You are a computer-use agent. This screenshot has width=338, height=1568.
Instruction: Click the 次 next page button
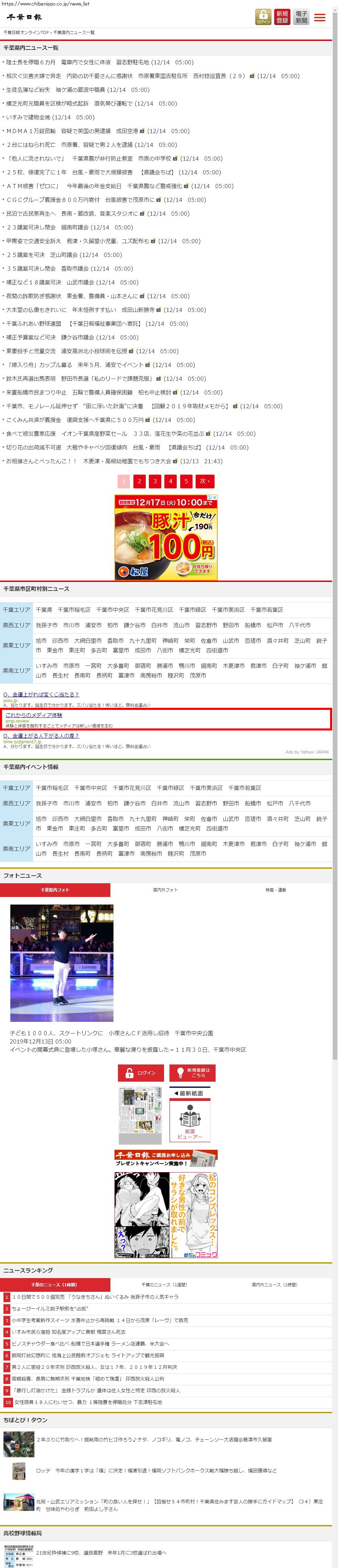coord(205,482)
